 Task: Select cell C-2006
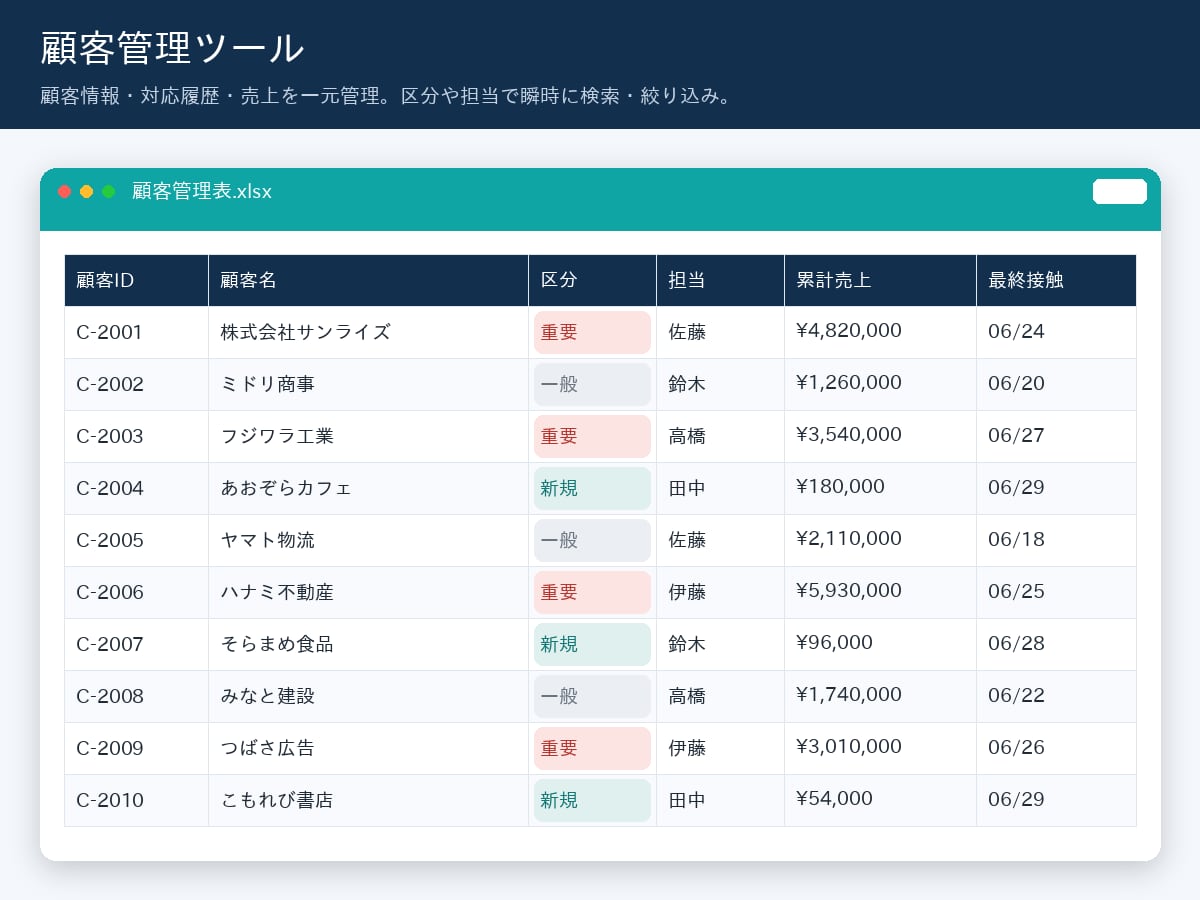coord(137,593)
